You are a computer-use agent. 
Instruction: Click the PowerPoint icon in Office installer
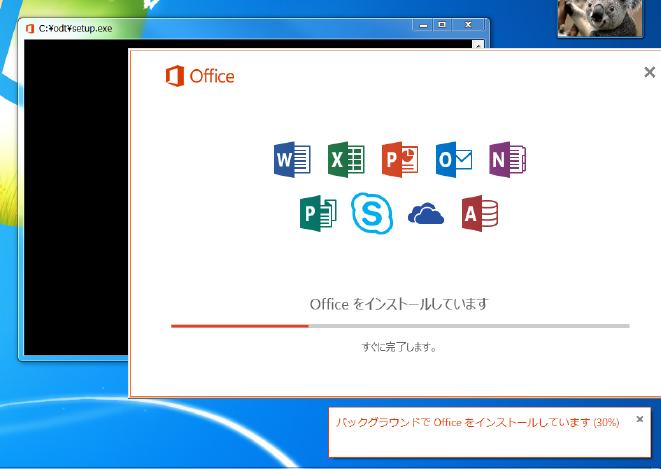[400, 160]
